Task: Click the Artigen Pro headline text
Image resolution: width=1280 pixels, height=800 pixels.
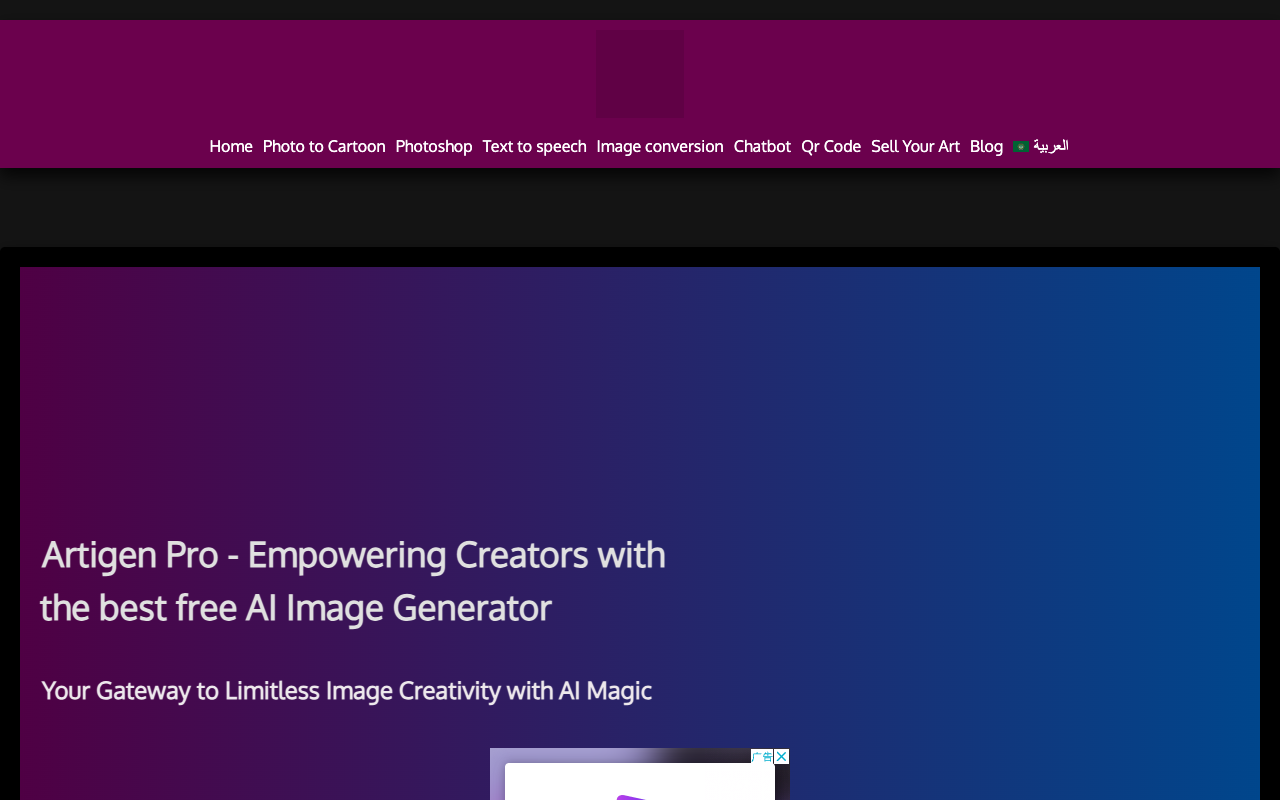Action: pyautogui.click(x=353, y=581)
